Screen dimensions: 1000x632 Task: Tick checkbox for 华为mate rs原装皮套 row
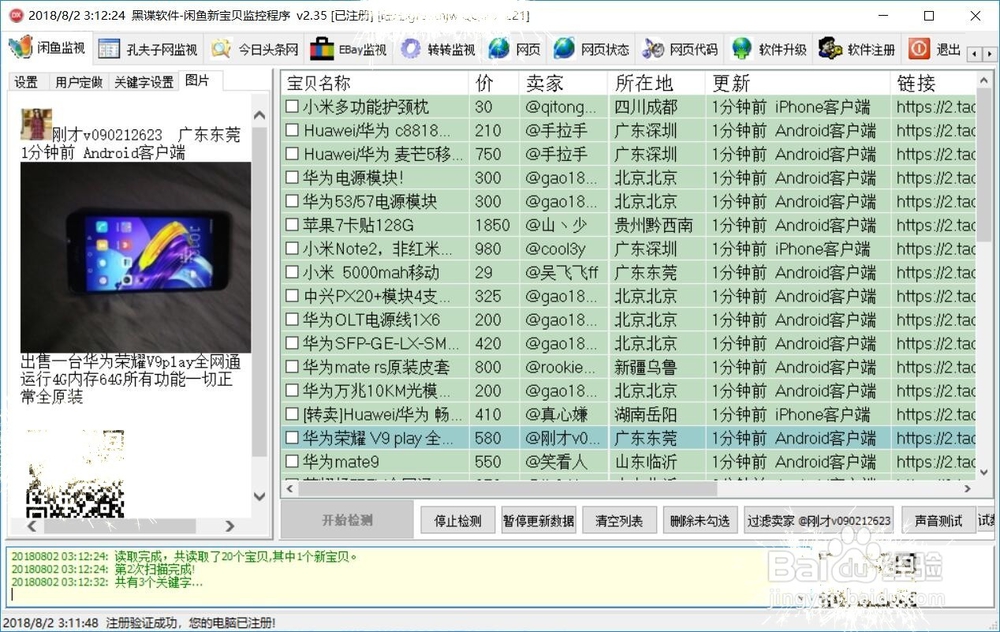coord(292,366)
